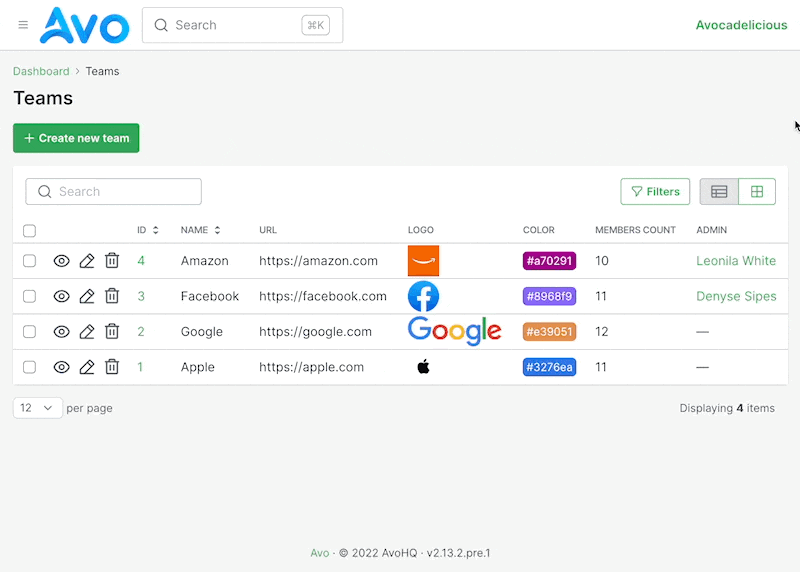This screenshot has width=800, height=572.
Task: Check the Facebook row checkbox
Action: [x=30, y=296]
